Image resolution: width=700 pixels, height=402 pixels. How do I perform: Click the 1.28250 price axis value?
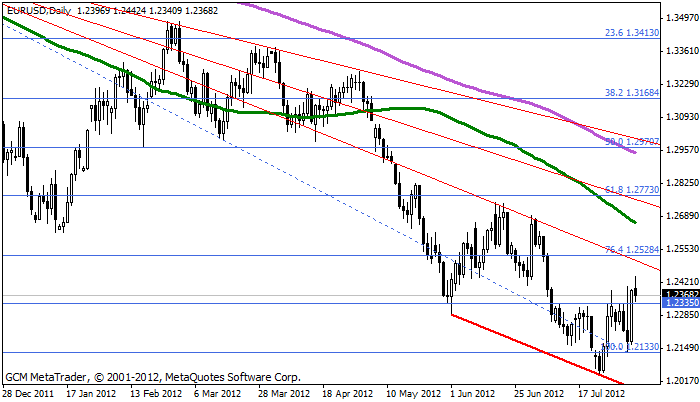[x=682, y=183]
